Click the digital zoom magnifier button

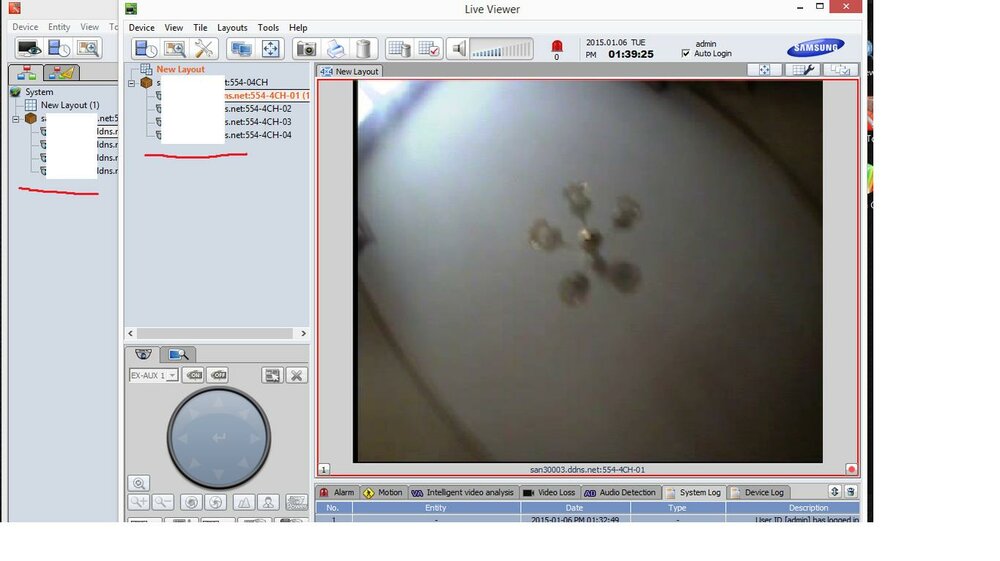pos(138,483)
